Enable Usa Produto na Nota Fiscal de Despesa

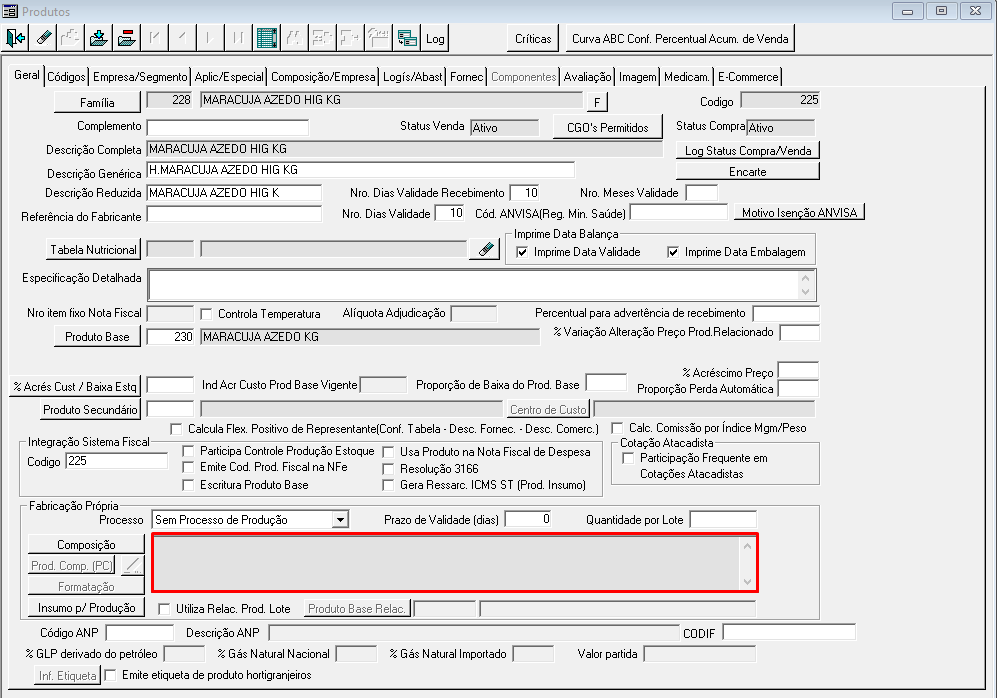coord(388,452)
